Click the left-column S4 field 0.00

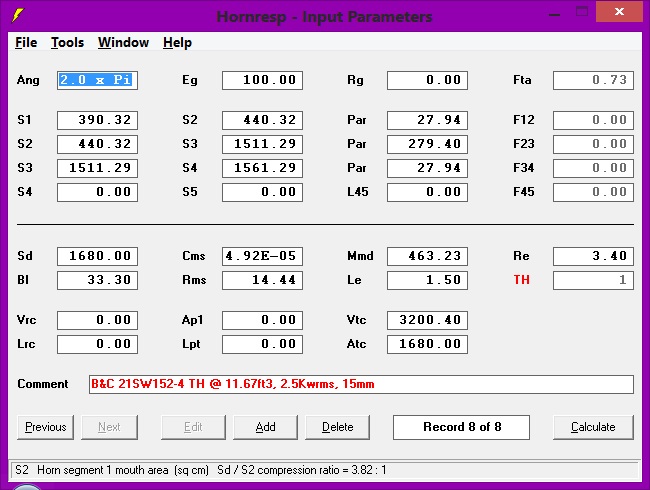[x=97, y=192]
